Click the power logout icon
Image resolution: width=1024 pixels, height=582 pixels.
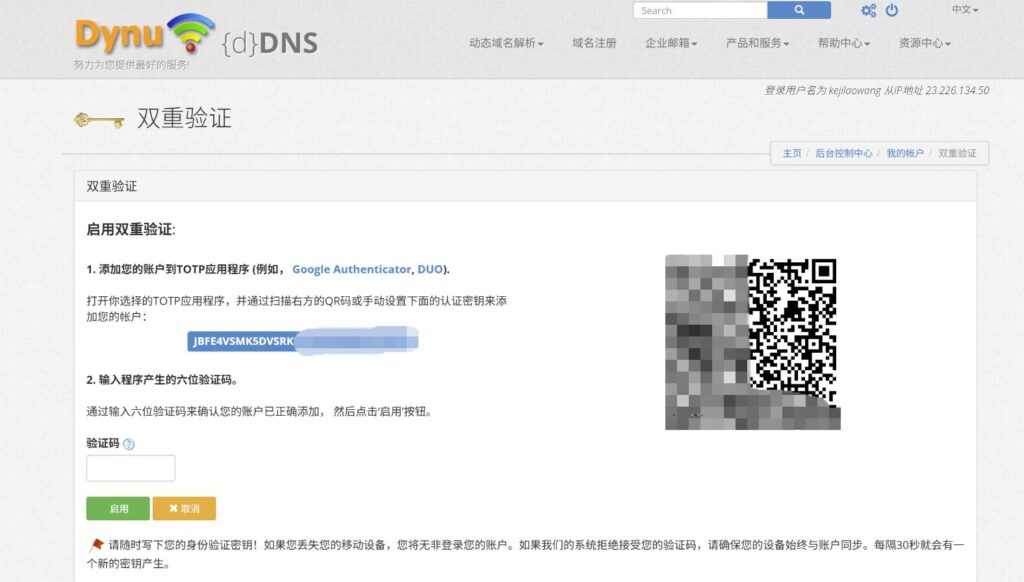coord(893,10)
